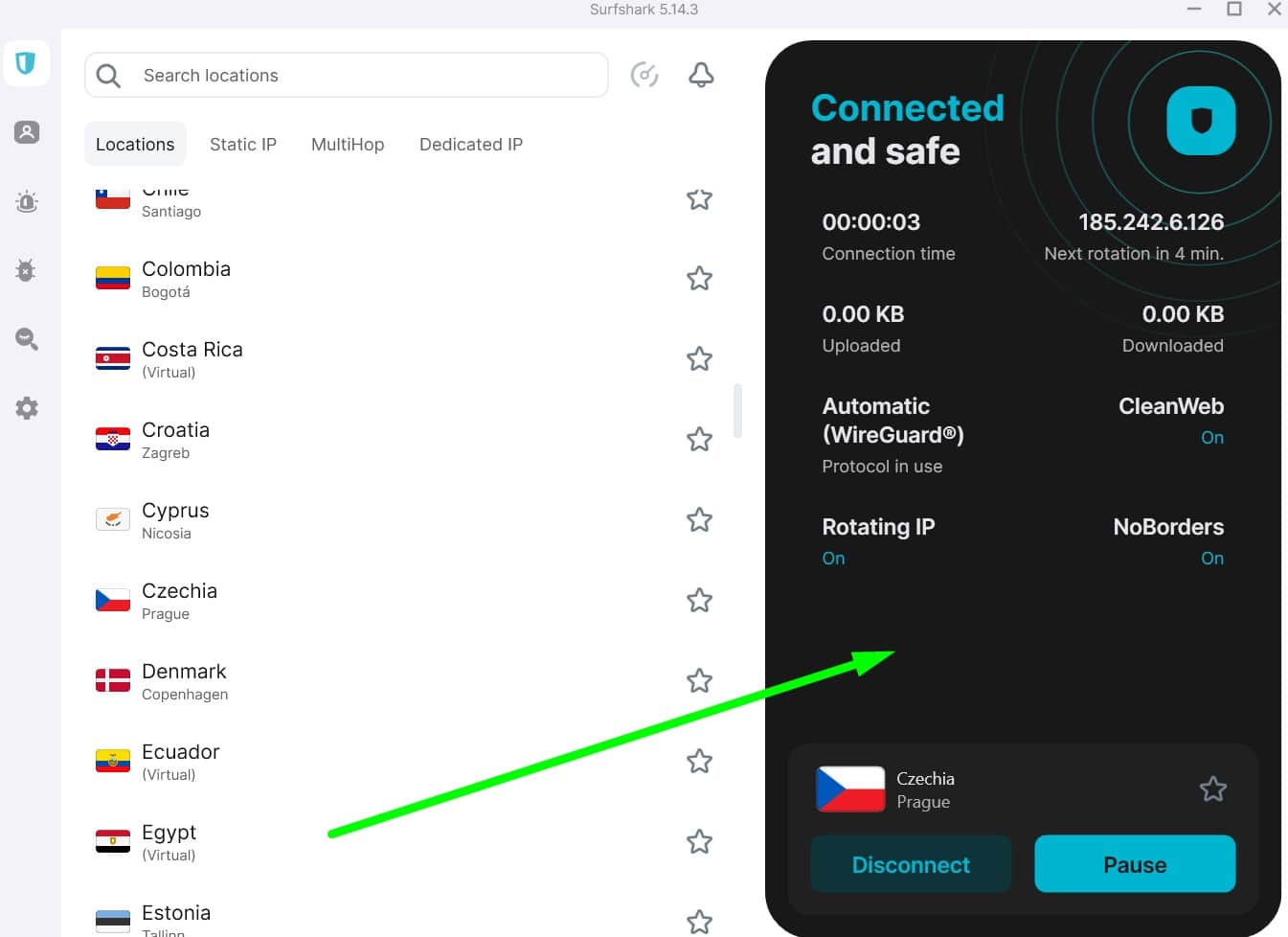The image size is (1288, 937).
Task: Click the speed test gauge icon
Action: pos(644,75)
